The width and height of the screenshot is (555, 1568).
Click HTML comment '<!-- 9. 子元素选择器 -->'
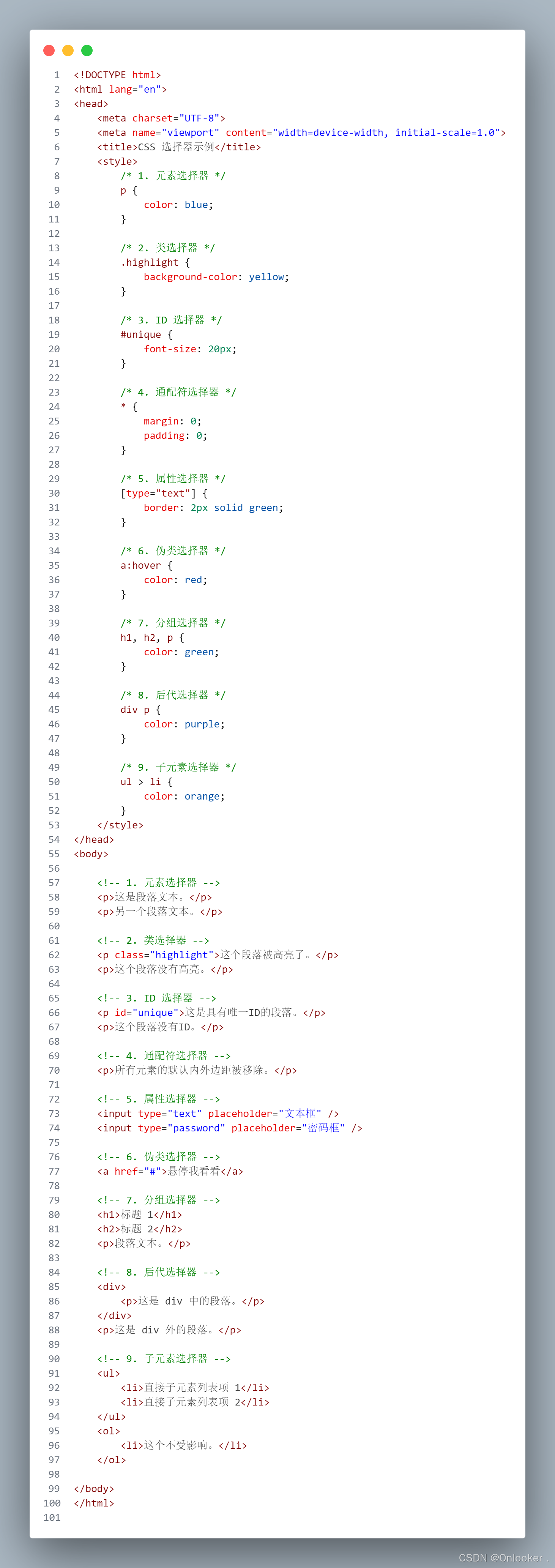(x=164, y=1358)
